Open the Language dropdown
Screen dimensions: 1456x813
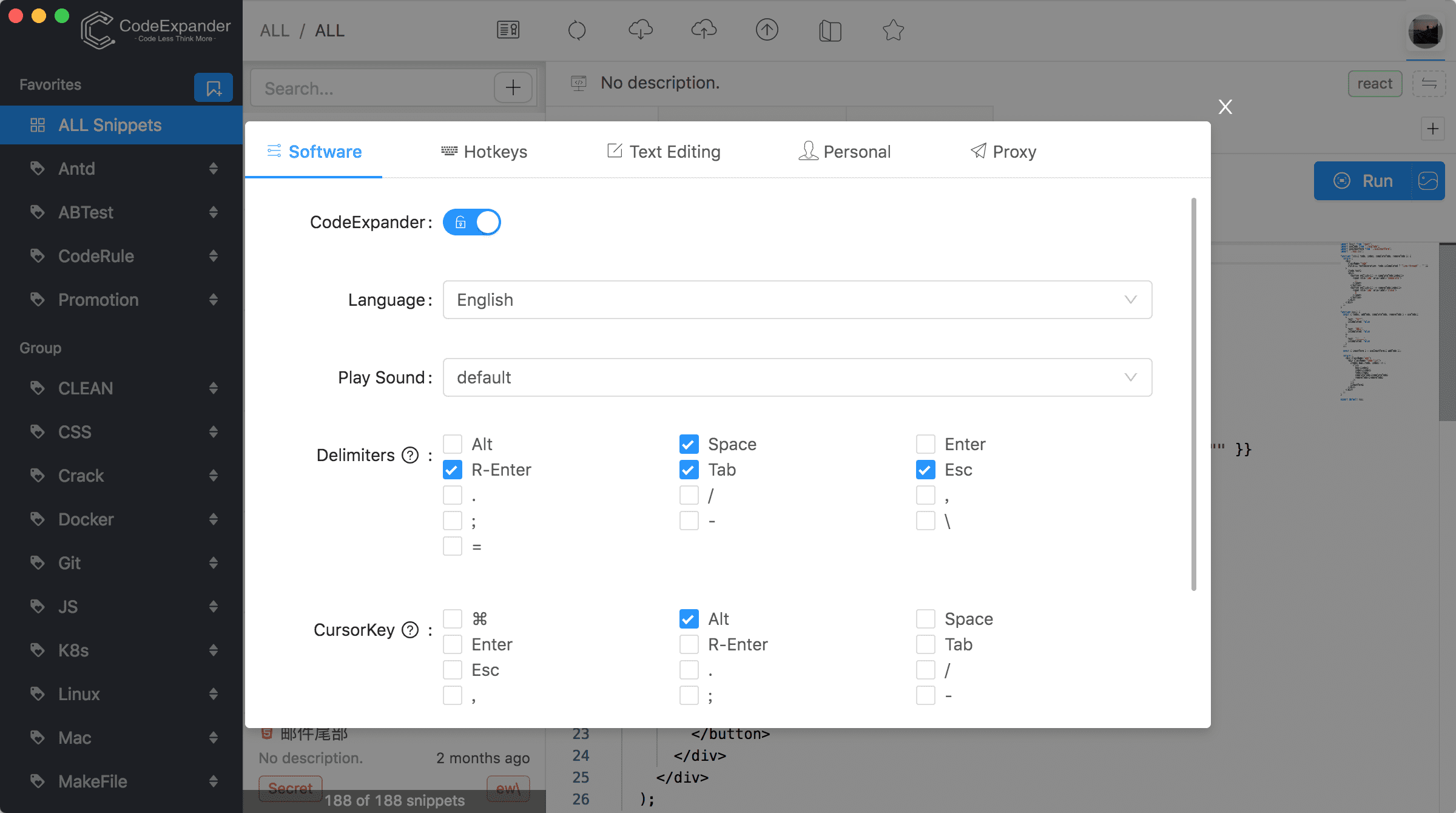click(797, 300)
